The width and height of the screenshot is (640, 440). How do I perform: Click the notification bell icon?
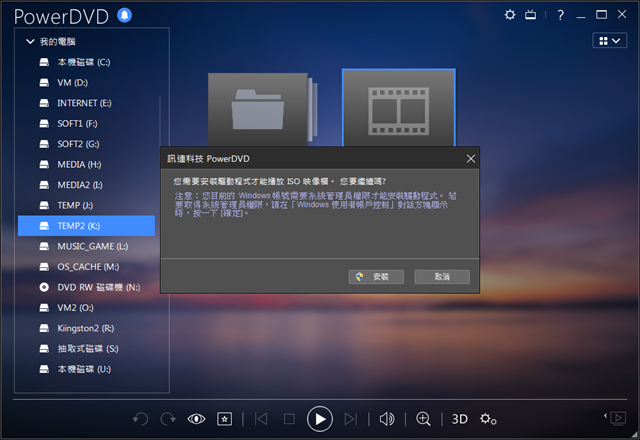tap(124, 16)
